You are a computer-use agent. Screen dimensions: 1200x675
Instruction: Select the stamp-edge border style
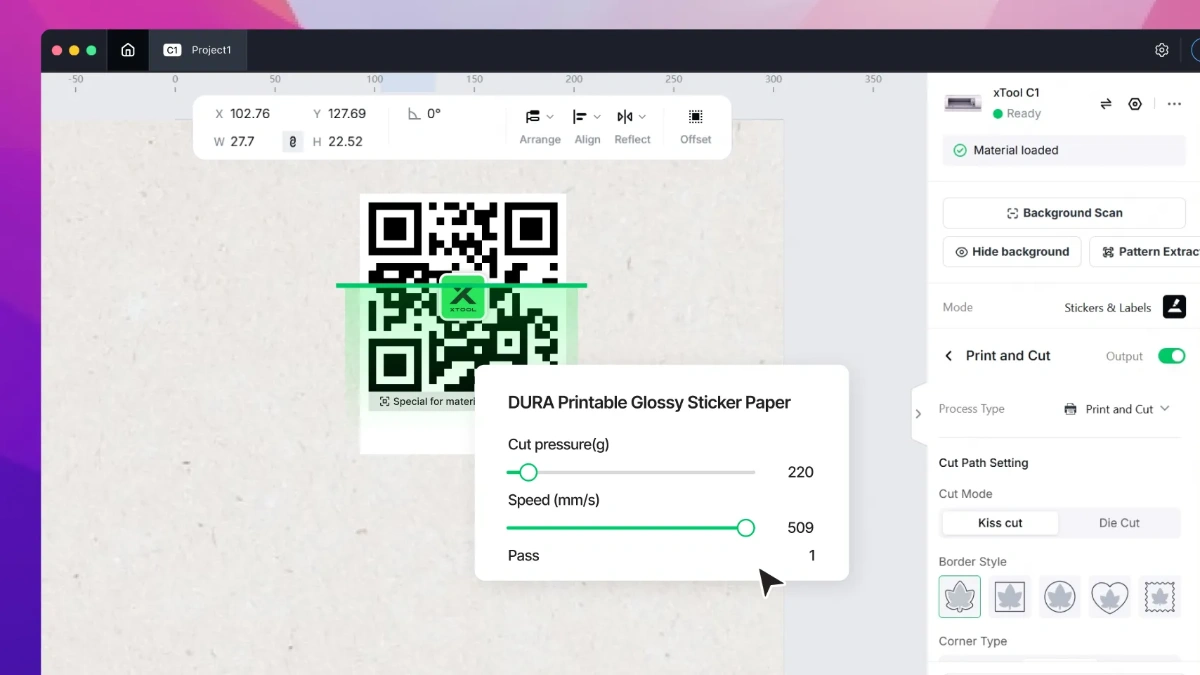[x=1160, y=596]
